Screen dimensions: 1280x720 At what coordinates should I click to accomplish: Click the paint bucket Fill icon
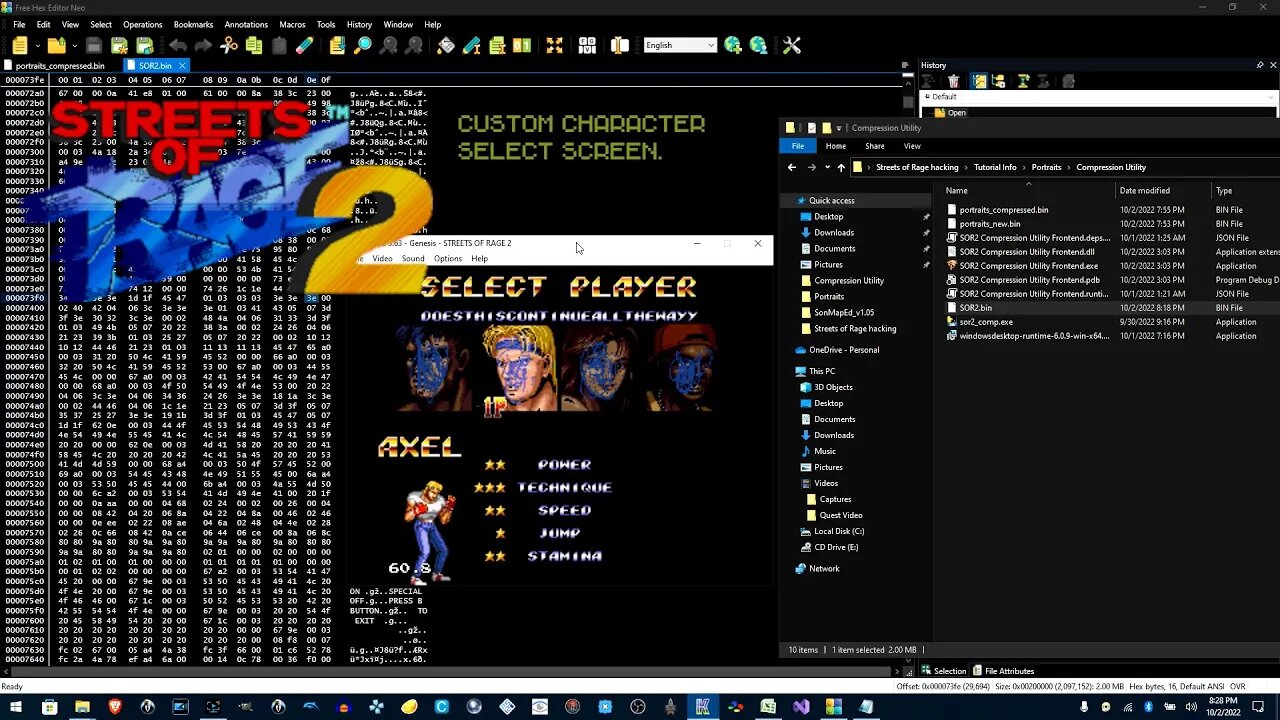[446, 45]
